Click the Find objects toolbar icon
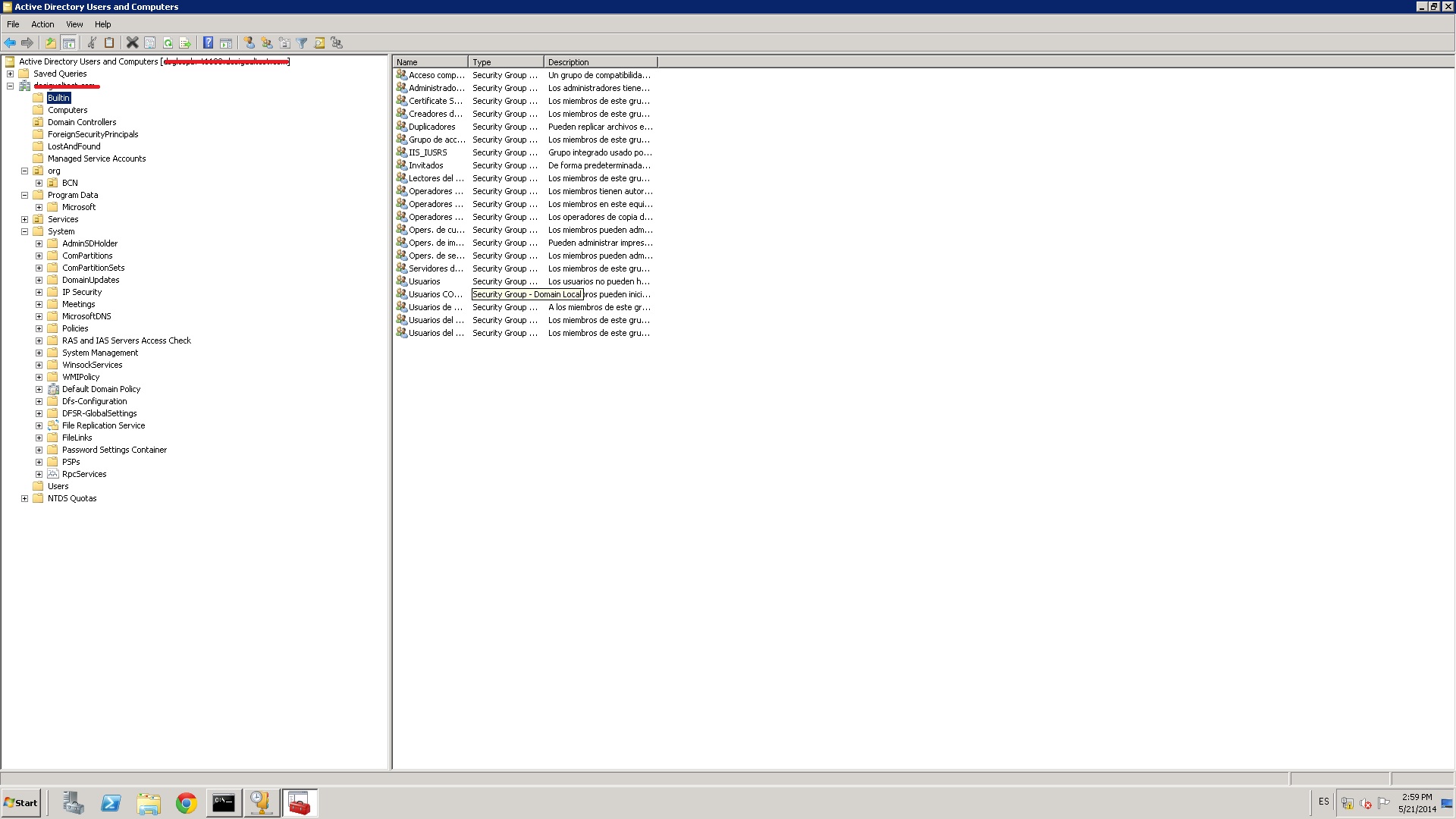 [x=319, y=43]
